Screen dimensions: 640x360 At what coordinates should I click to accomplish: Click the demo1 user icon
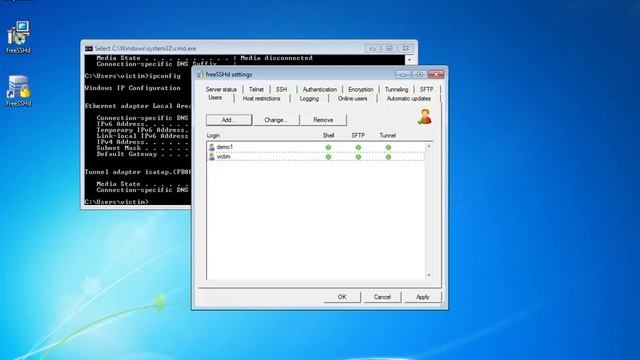tap(211, 147)
